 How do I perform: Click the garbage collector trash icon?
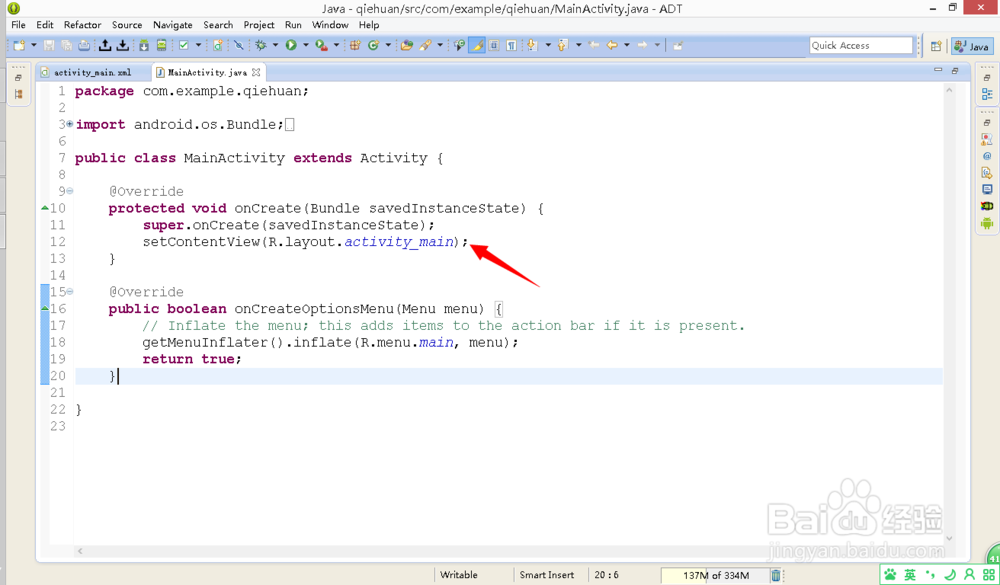click(776, 575)
